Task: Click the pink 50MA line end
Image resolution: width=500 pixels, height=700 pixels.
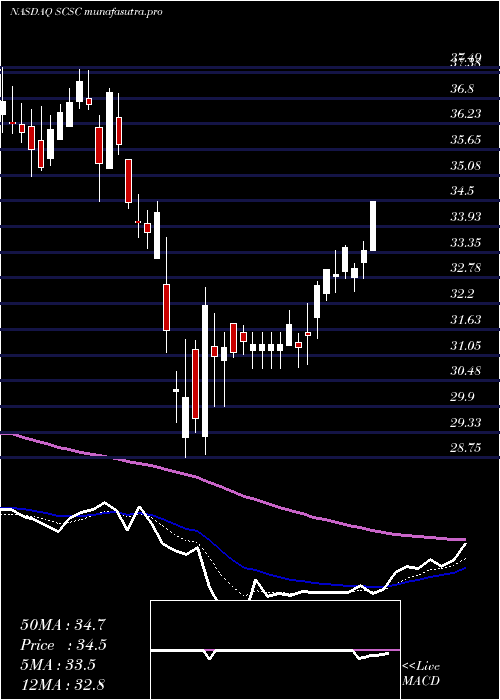Action: (463, 540)
